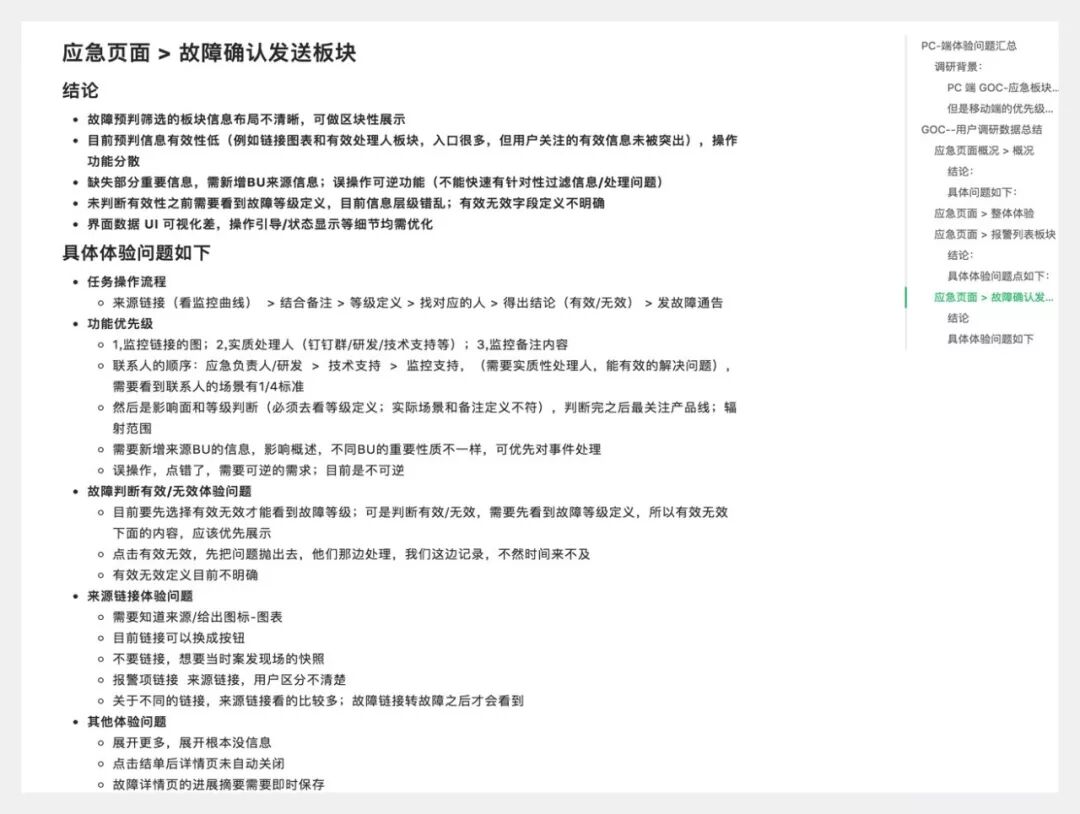The image size is (1080, 814).
Task: Click line '点击结单后详情页未自动关闭'
Action: coord(198,764)
